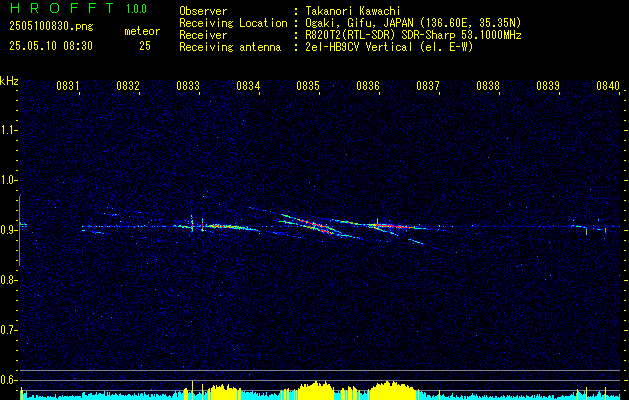Click the meteor count 25
629x400 pixels.
point(145,46)
